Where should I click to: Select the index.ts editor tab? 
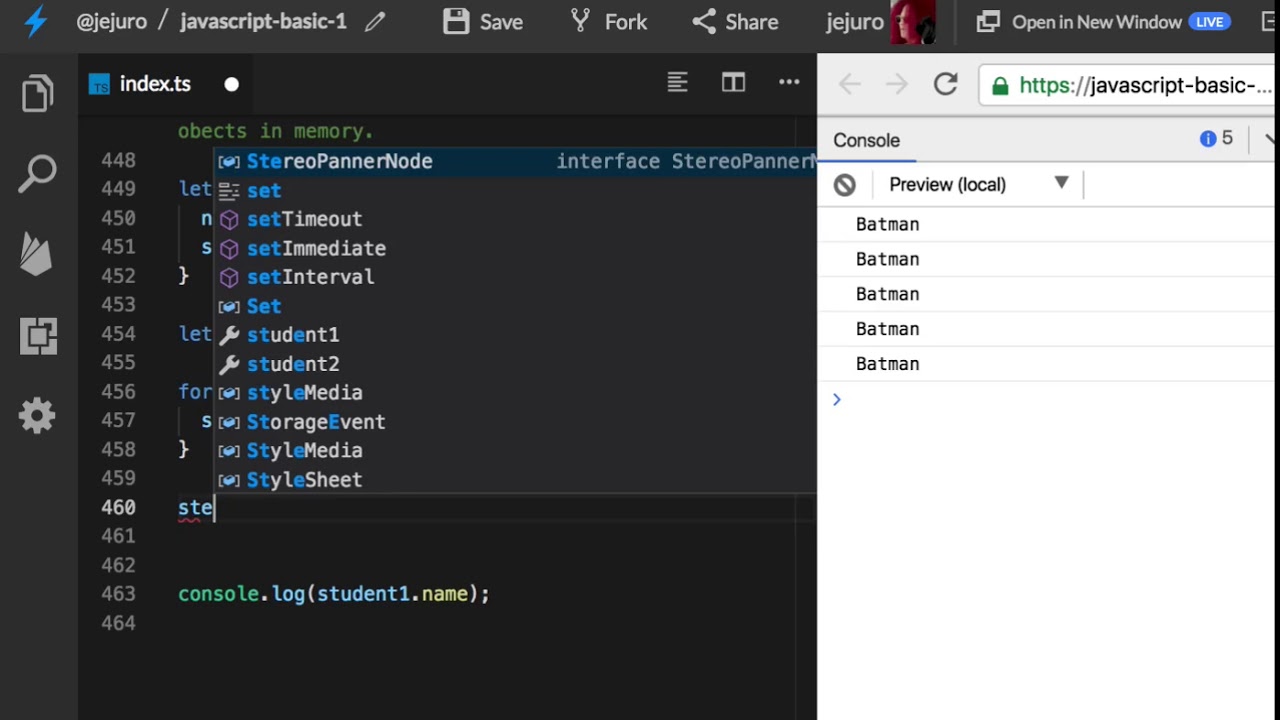[155, 84]
